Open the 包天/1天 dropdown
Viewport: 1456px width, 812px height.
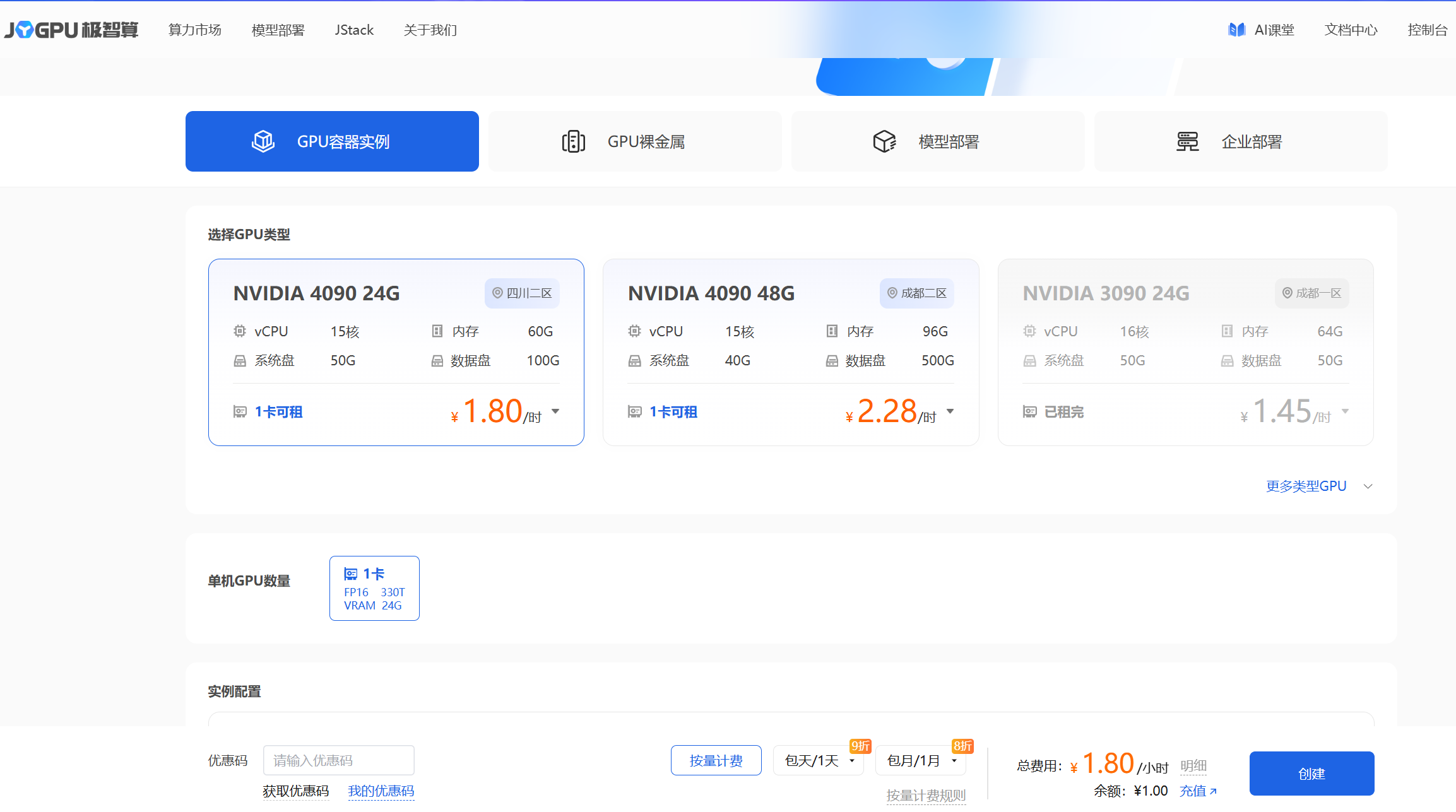[x=818, y=760]
